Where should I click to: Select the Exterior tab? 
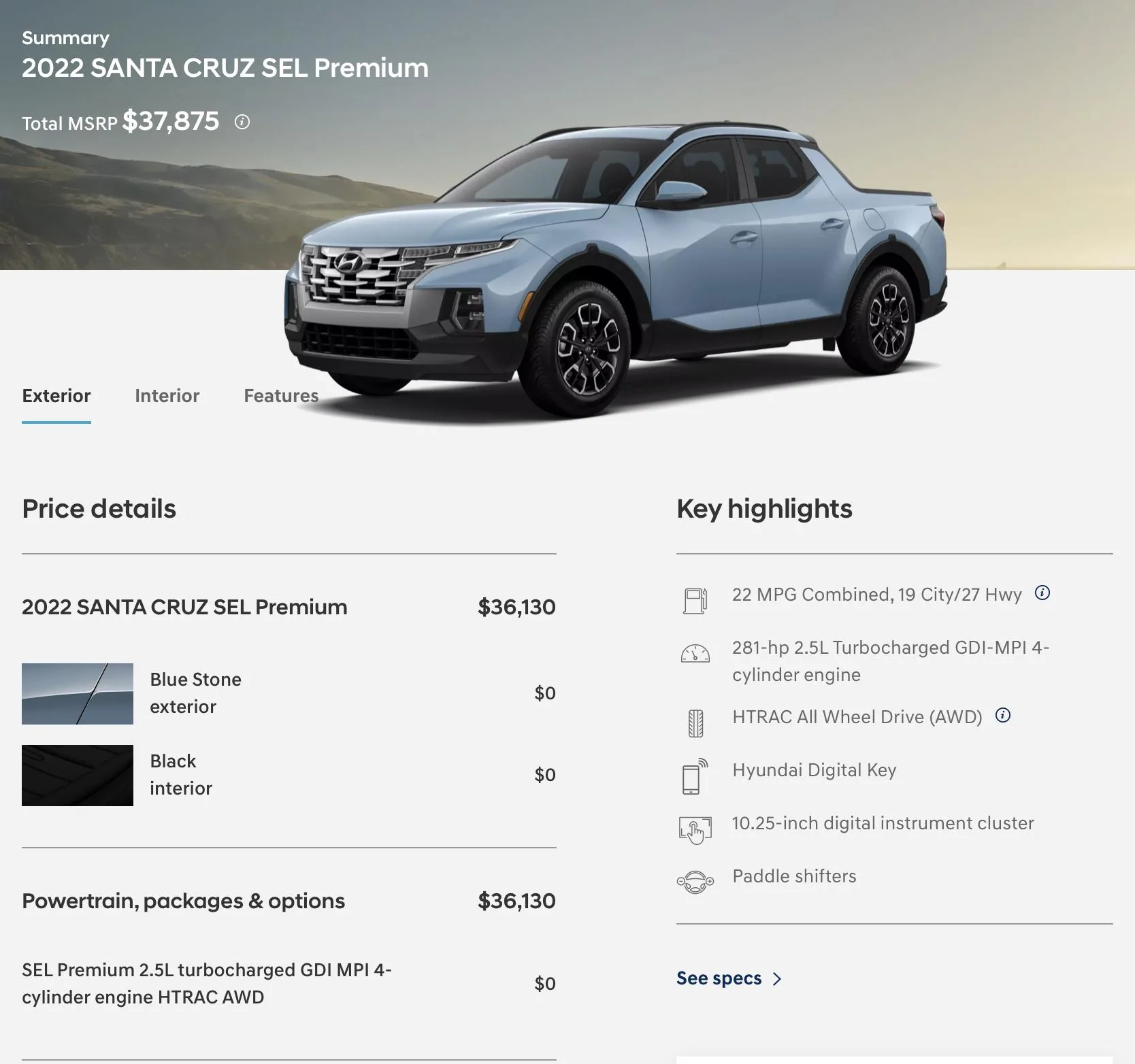(x=56, y=396)
